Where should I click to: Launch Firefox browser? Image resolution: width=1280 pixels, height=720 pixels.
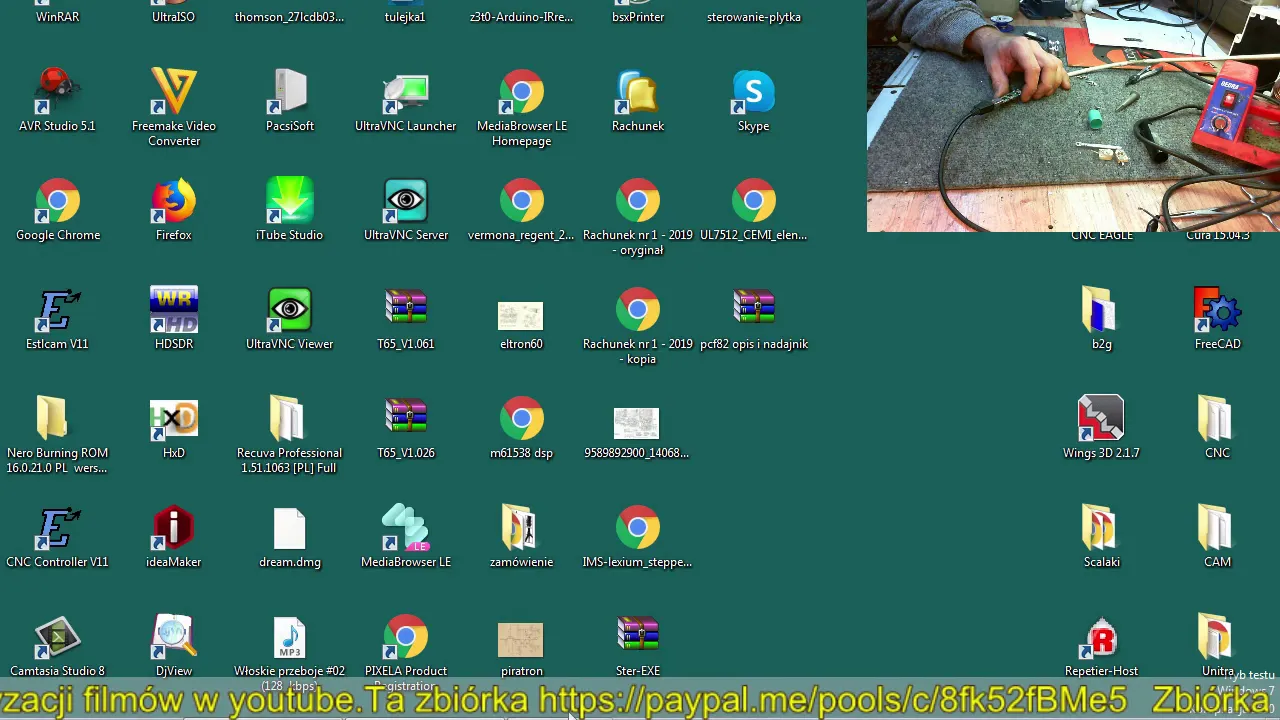(x=174, y=209)
